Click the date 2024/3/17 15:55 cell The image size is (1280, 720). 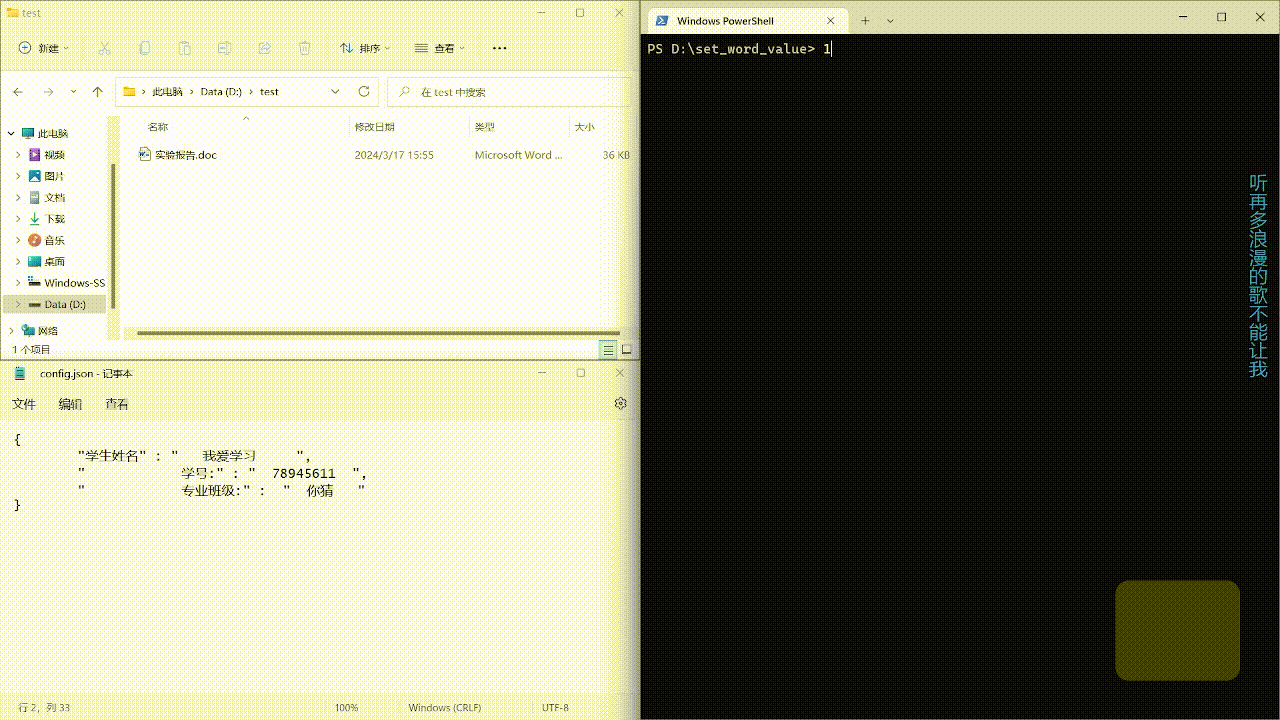[x=394, y=155]
